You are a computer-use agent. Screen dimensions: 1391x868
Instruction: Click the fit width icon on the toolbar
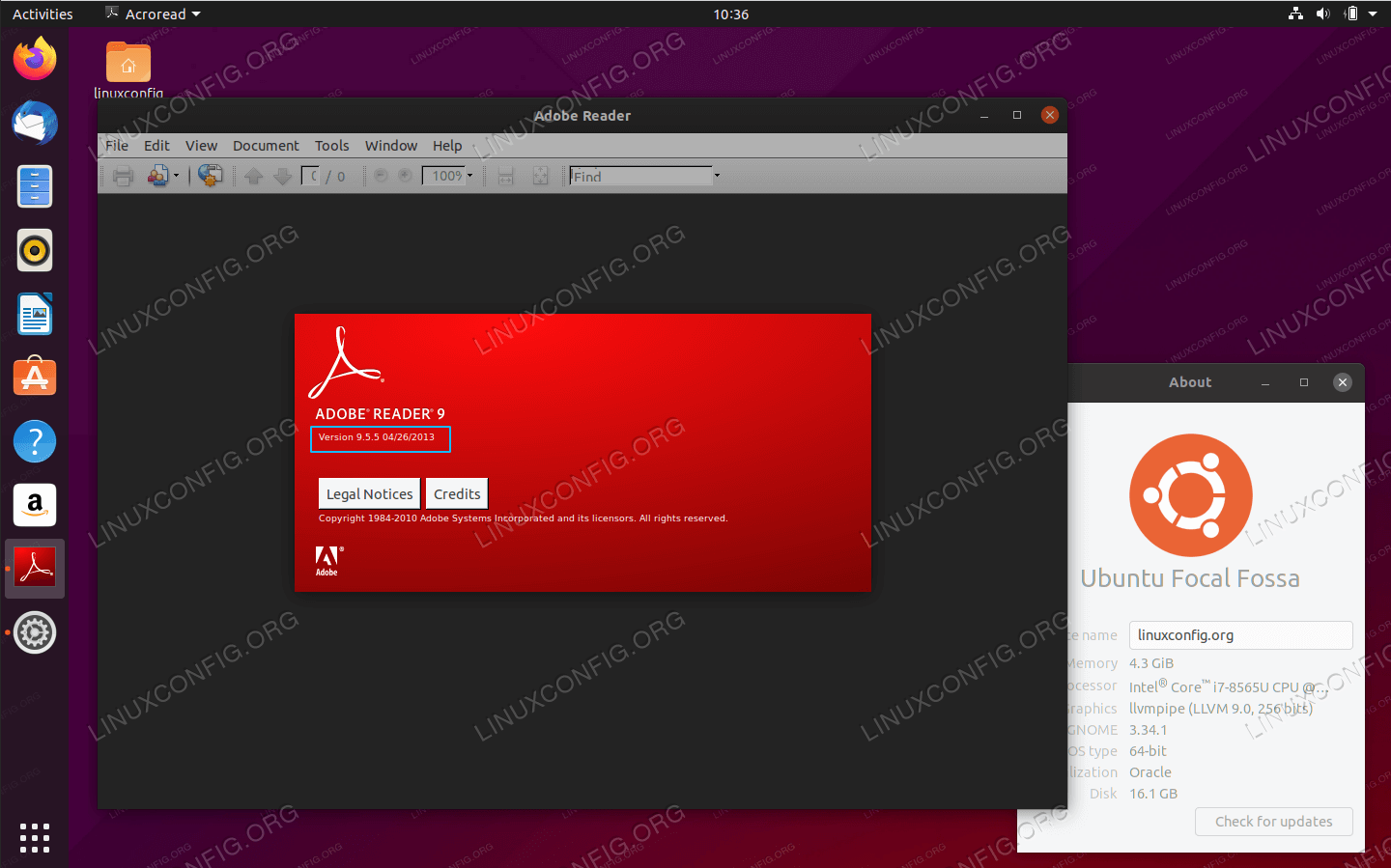(506, 176)
